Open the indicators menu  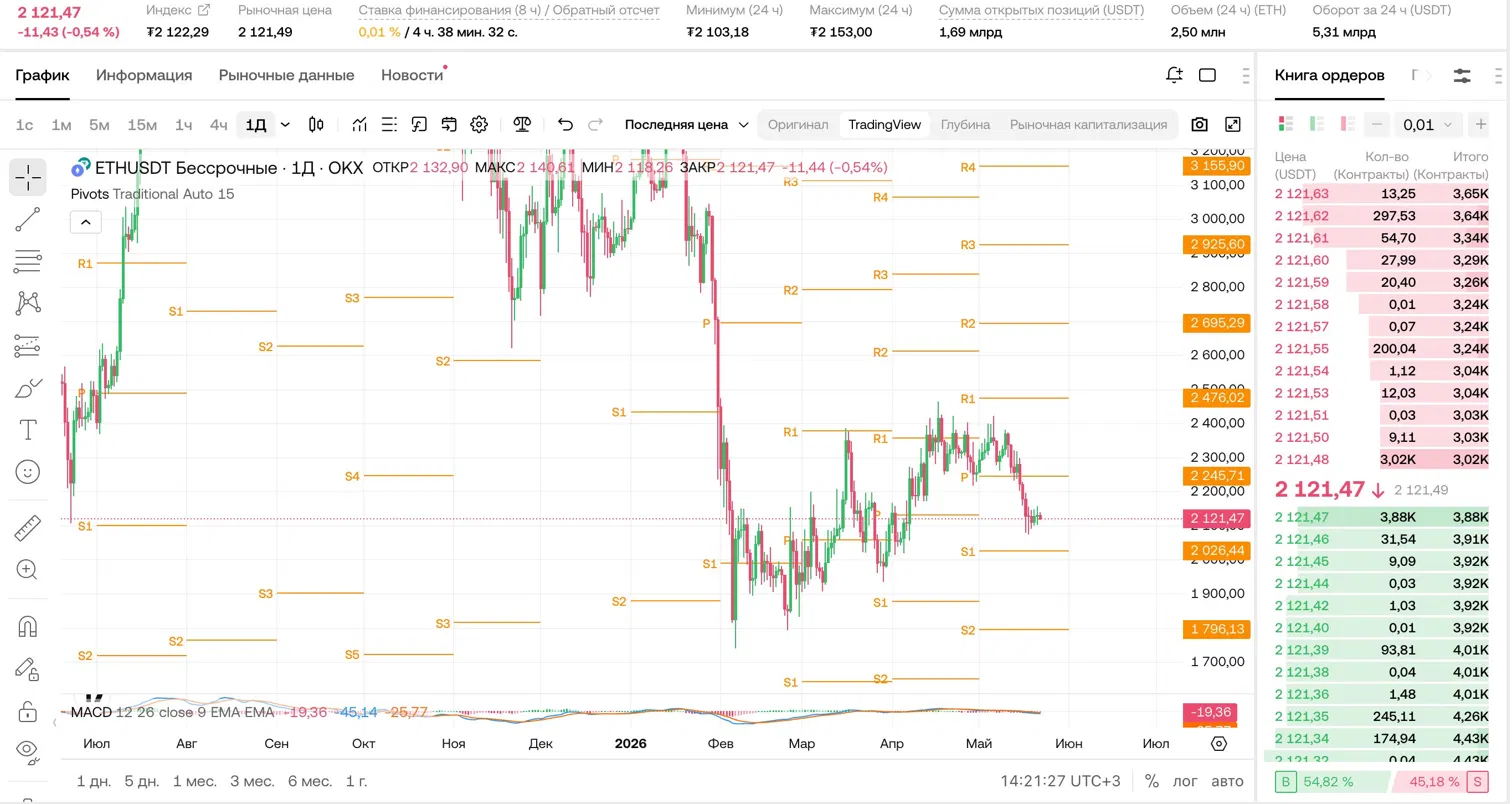(x=360, y=125)
